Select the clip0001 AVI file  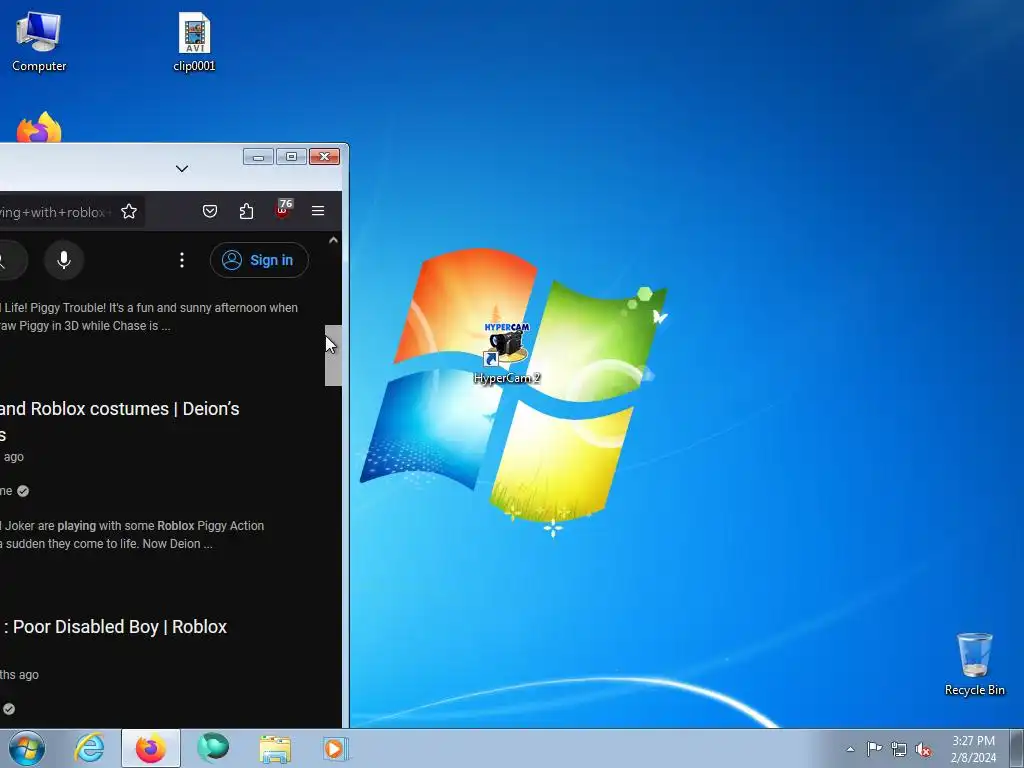click(194, 42)
